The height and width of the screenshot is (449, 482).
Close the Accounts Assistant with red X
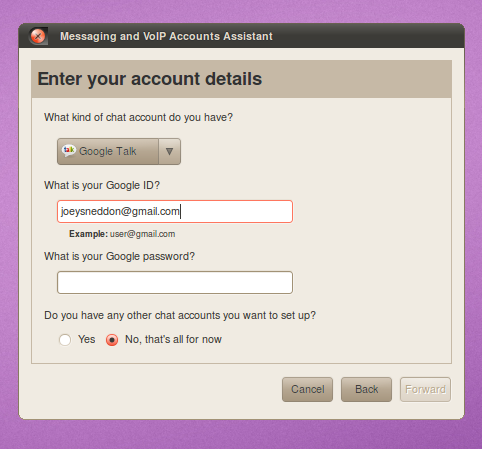point(38,36)
